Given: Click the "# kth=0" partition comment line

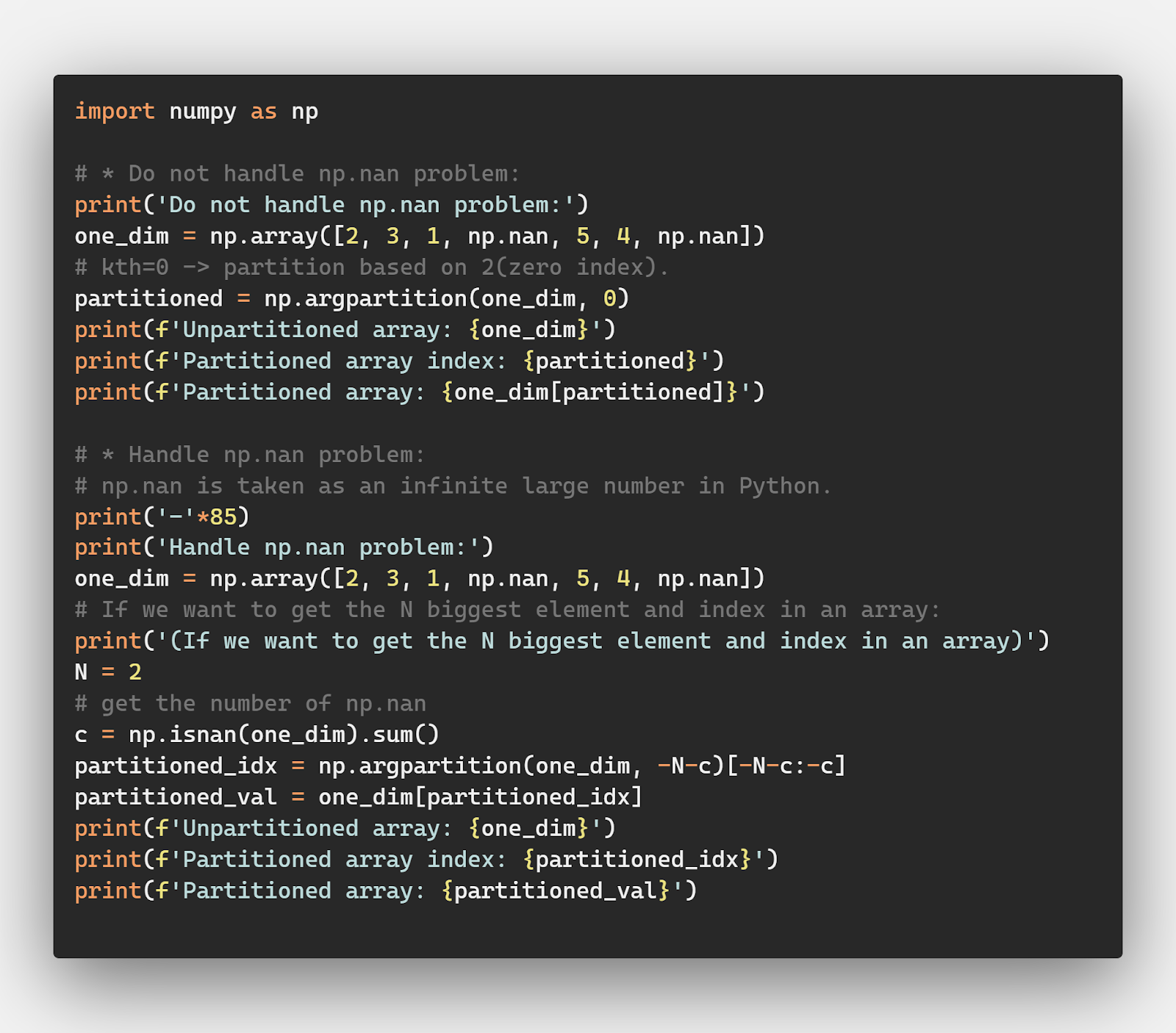Looking at the screenshot, I should (x=371, y=267).
